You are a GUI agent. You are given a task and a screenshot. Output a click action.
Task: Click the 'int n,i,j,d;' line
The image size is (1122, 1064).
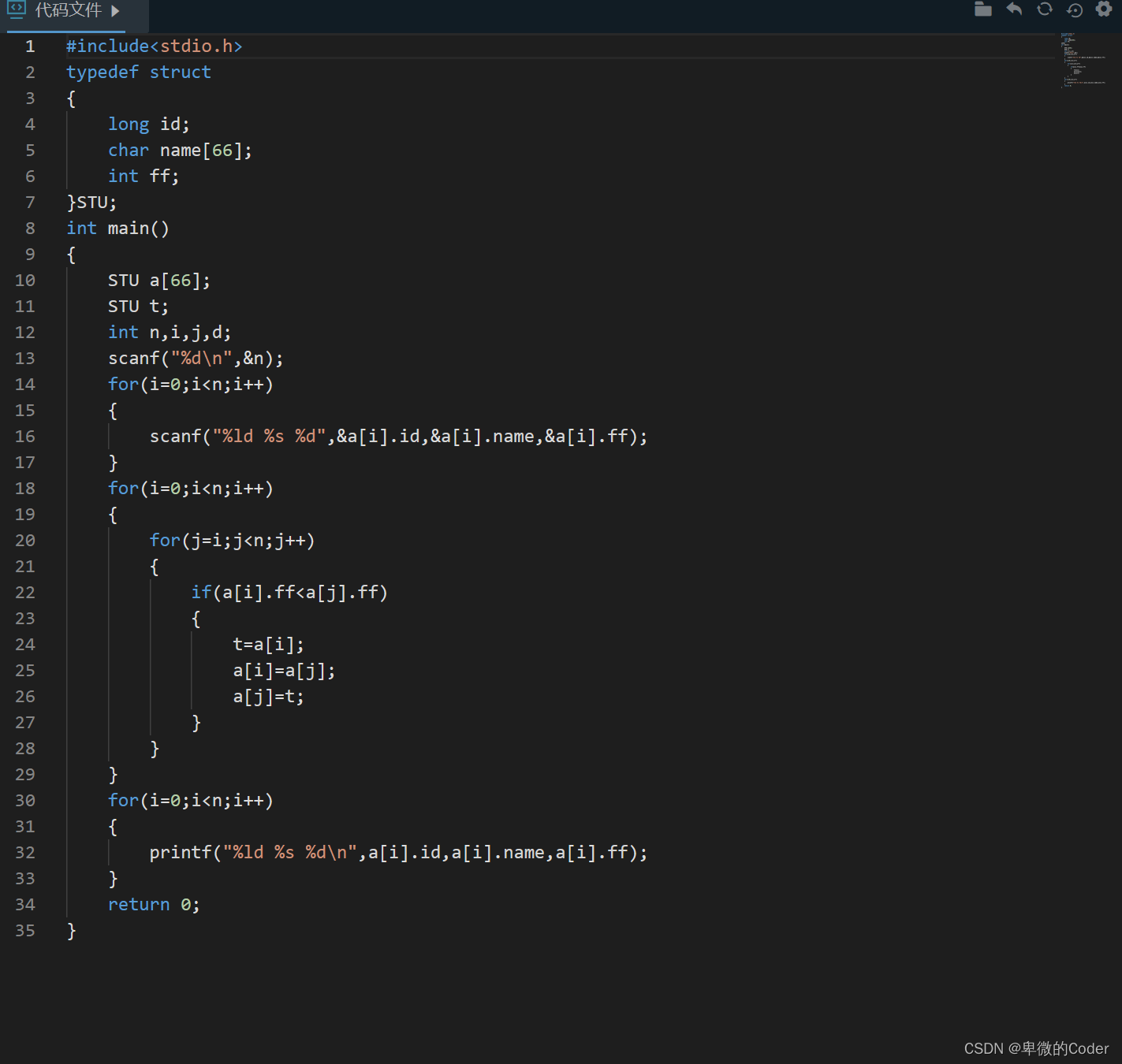(170, 333)
